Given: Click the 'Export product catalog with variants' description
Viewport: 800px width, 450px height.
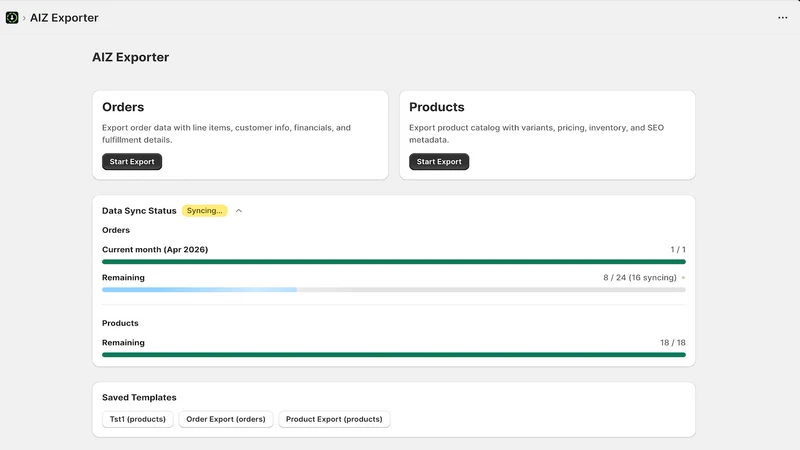Looking at the screenshot, I should click(x=537, y=134).
